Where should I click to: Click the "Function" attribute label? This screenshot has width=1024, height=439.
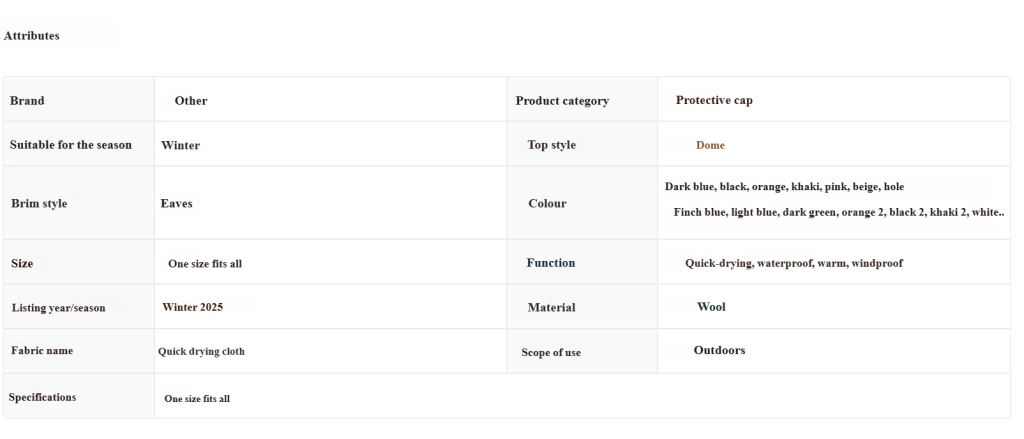pyautogui.click(x=551, y=263)
